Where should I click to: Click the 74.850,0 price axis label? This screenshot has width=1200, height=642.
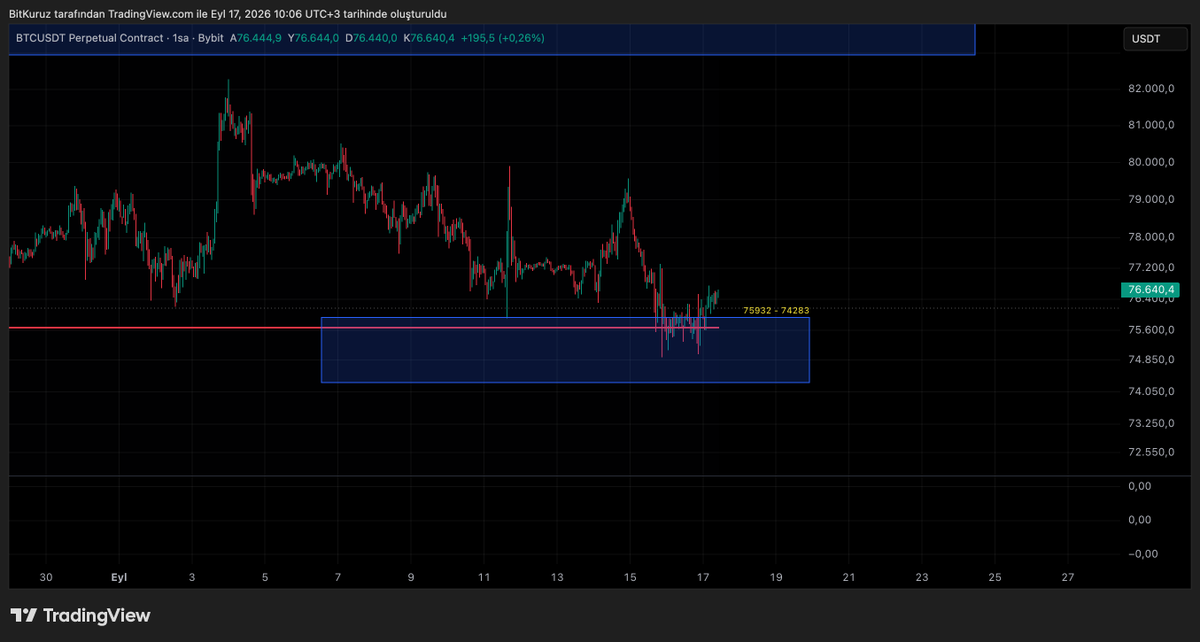coord(1150,360)
